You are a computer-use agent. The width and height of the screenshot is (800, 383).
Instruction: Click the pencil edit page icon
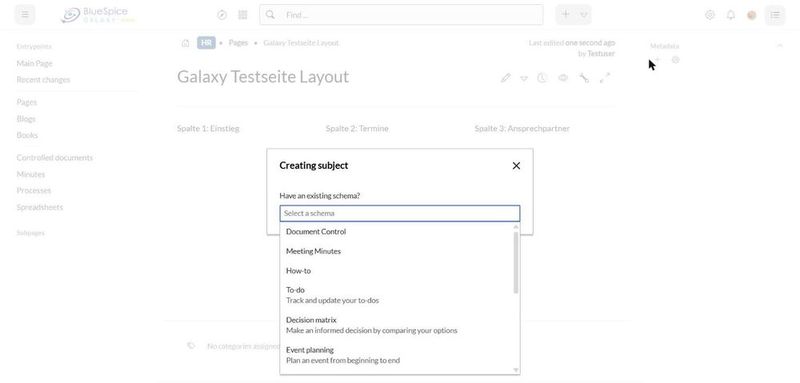click(x=505, y=78)
